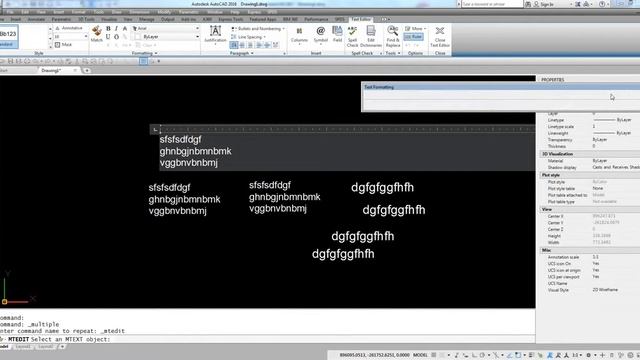Open the text height dropdown
The image size is (640, 360).
tap(86, 36)
